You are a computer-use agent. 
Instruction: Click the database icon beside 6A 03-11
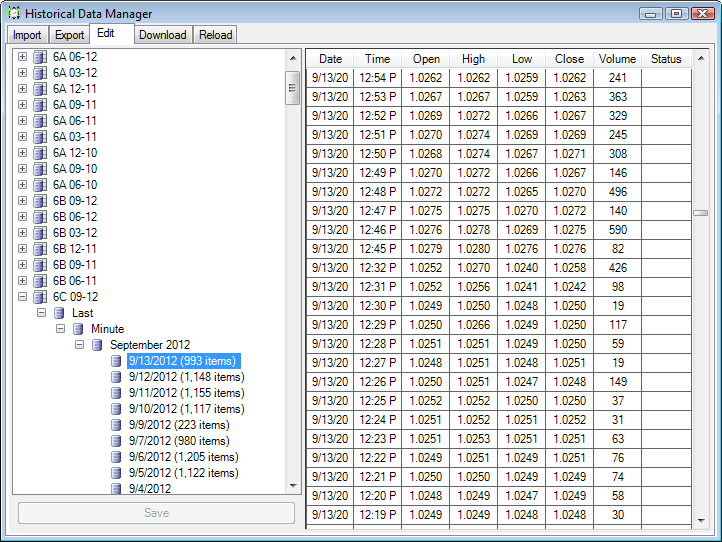(x=40, y=137)
